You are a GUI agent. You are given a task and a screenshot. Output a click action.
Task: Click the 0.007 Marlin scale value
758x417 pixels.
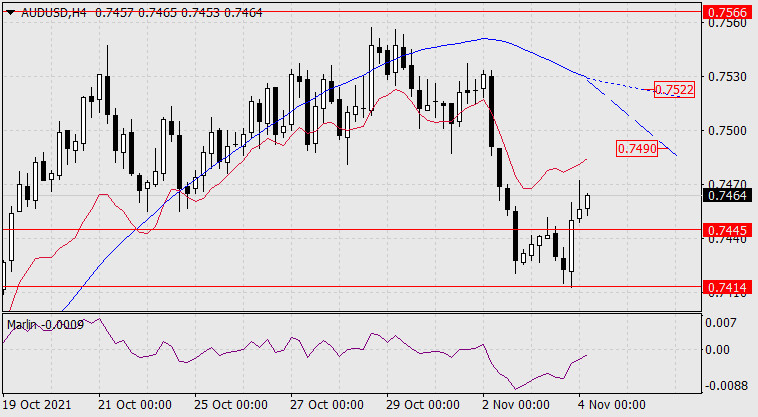tap(721, 322)
